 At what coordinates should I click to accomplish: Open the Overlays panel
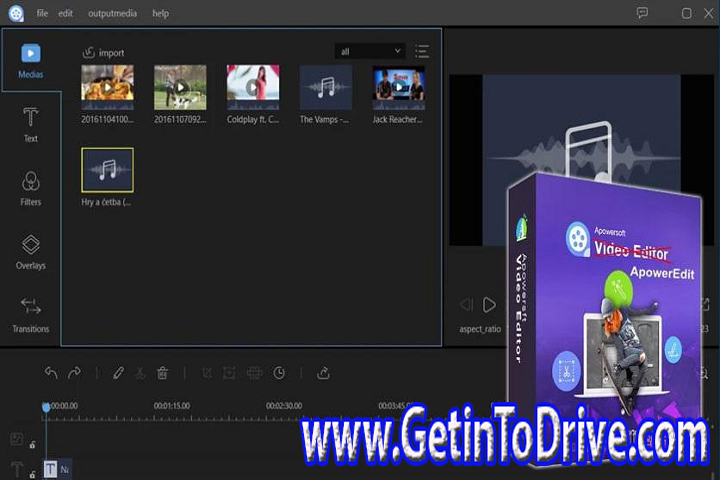(30, 252)
